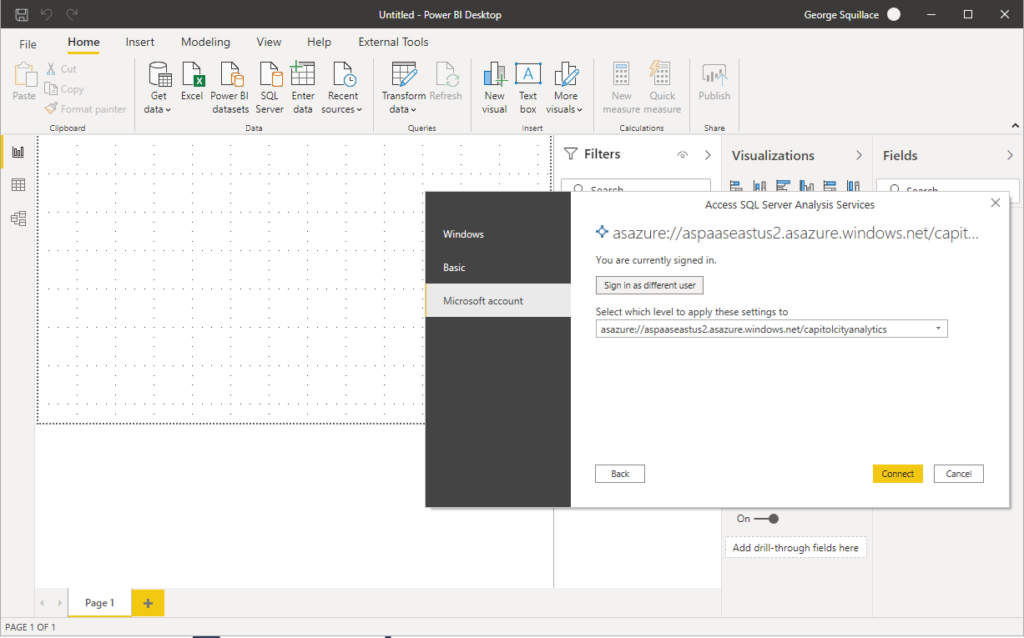Viewport: 1024px width, 638px height.
Task: Open Model view from the sidebar
Action: tap(17, 218)
